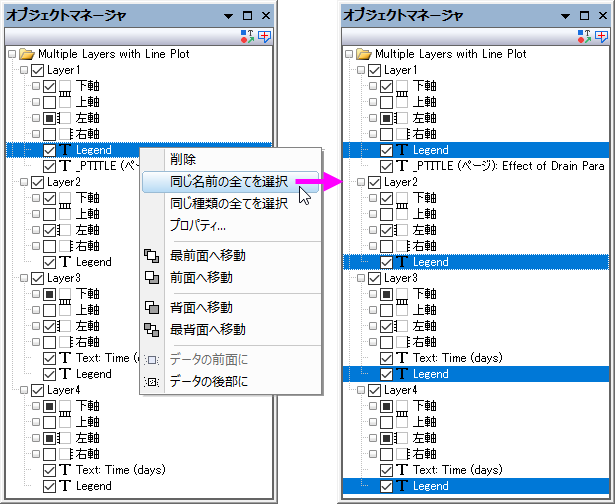This screenshot has height=504, width=615.
Task: Collapse Layer2 node in right panel
Action: 361,182
